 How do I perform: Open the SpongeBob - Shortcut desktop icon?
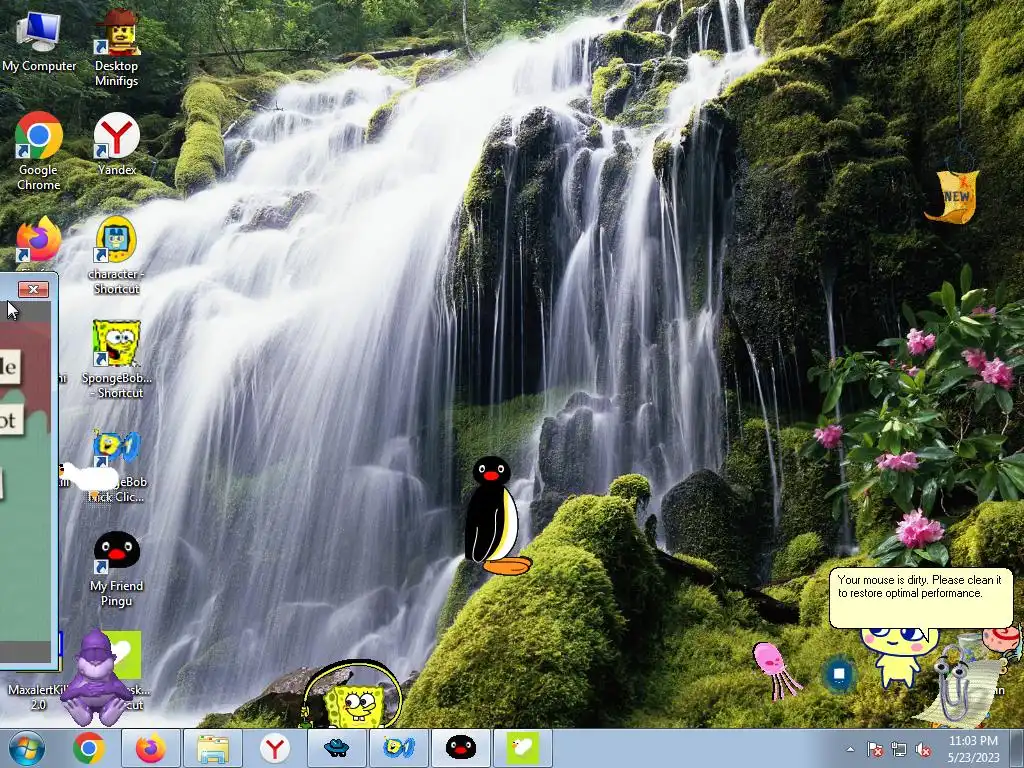pyautogui.click(x=116, y=359)
